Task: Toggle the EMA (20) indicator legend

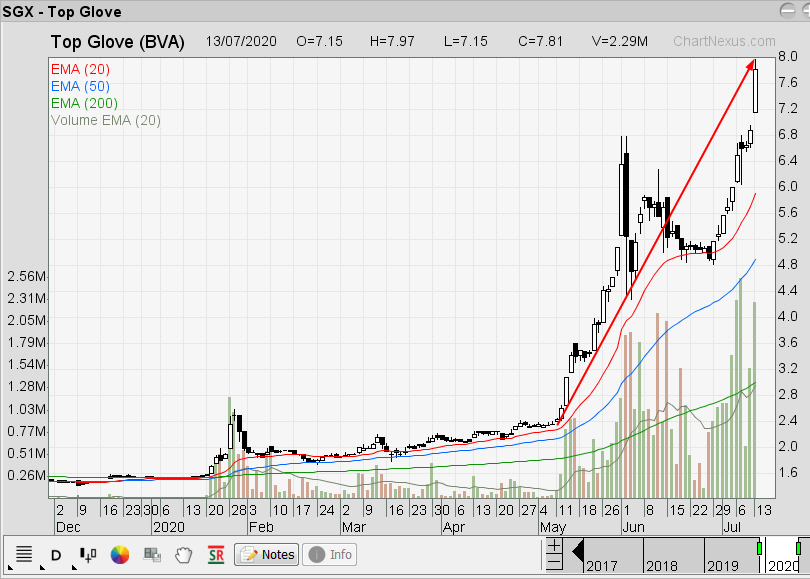Action: pos(78,70)
